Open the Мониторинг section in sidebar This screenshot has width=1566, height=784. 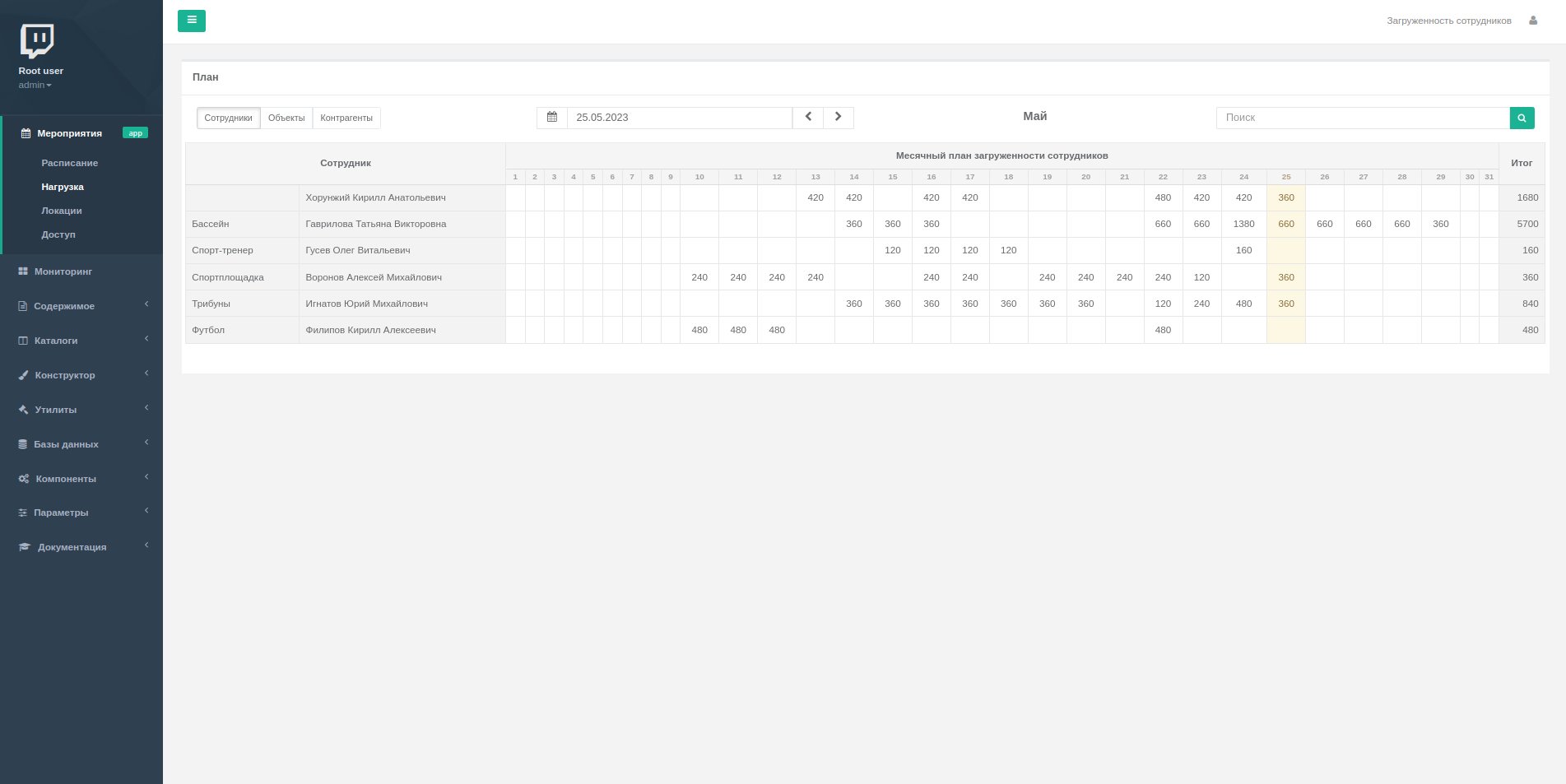coord(63,271)
